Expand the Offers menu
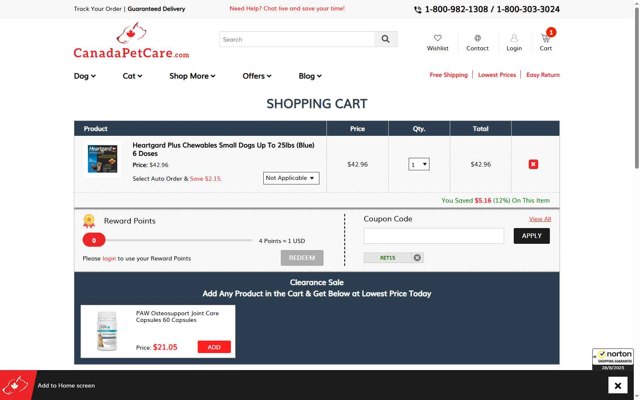The image size is (640, 400). pos(257,76)
